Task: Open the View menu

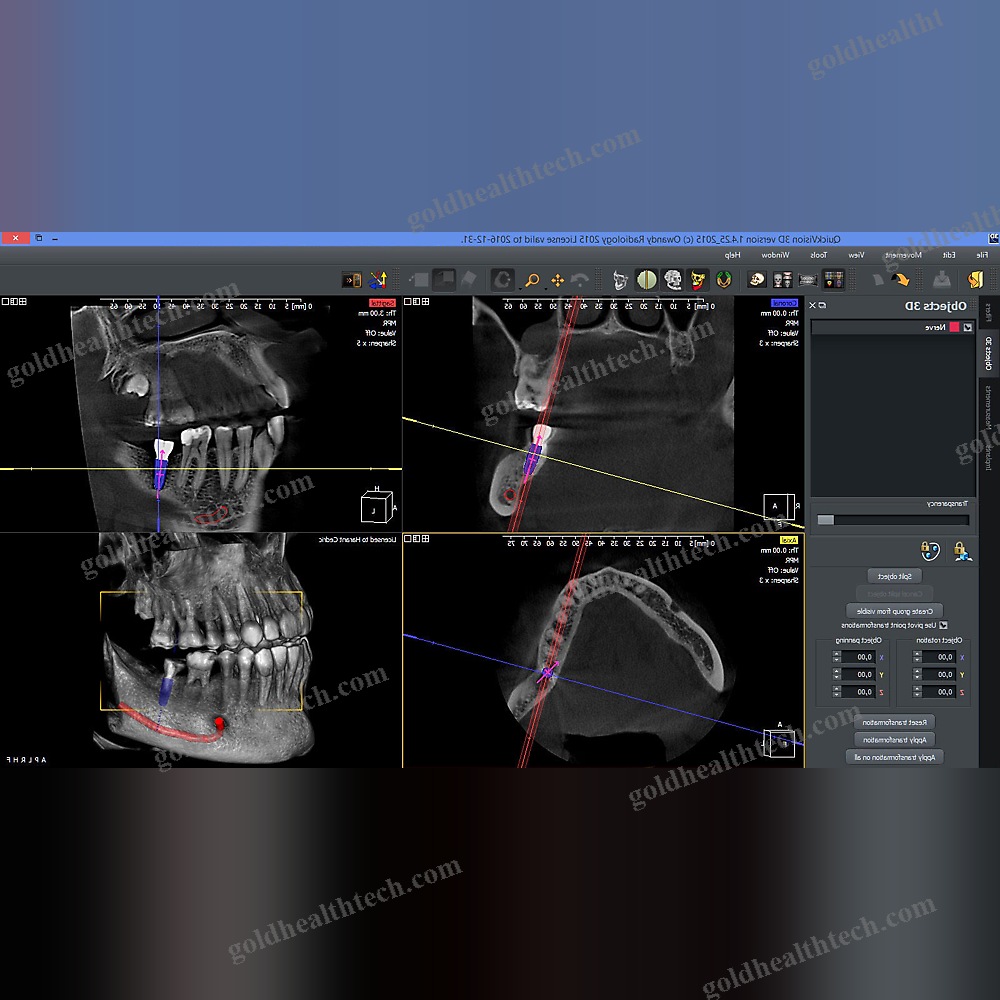Action: point(856,255)
